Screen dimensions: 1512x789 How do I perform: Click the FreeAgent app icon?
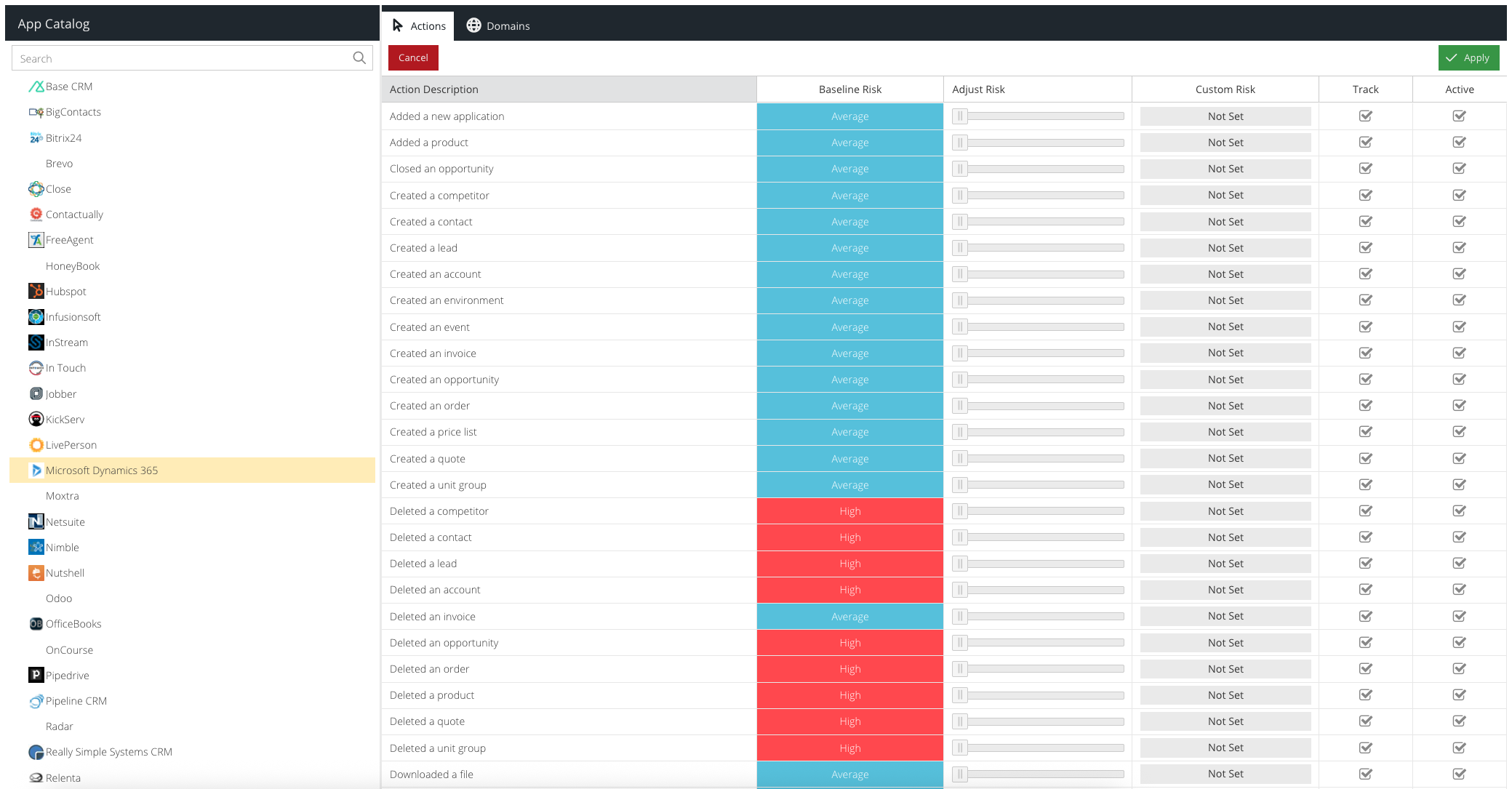tap(36, 240)
